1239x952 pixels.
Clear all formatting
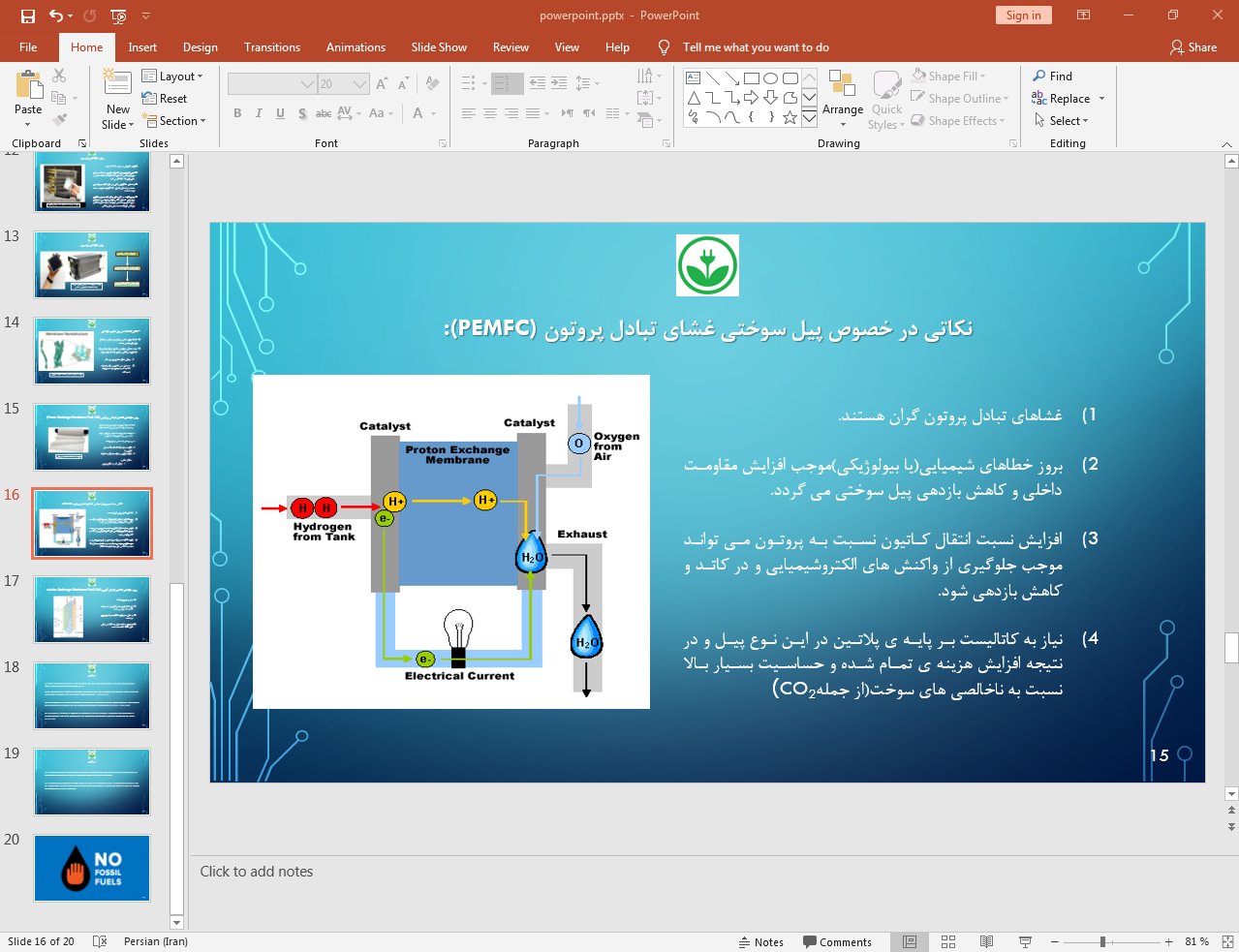tap(432, 84)
